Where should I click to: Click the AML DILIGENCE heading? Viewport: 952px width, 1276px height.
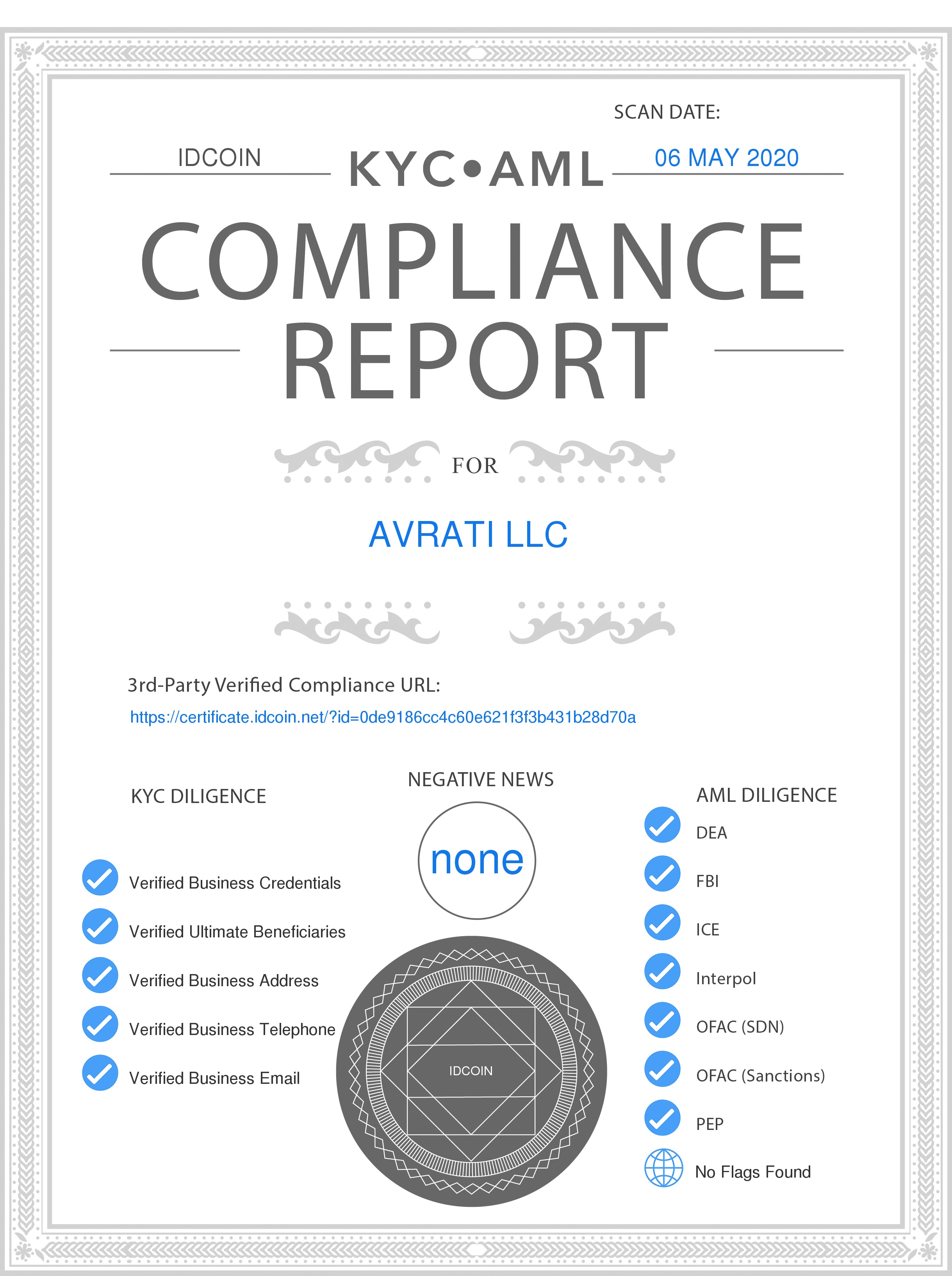click(x=766, y=795)
